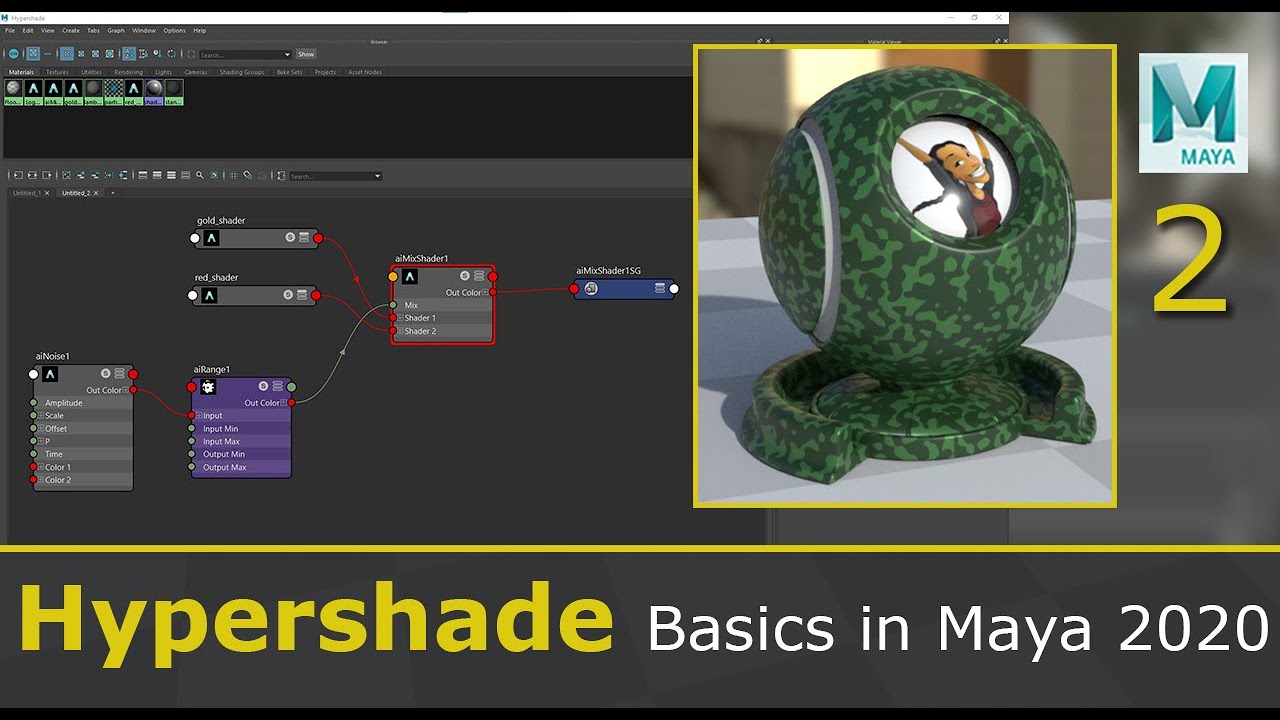Viewport: 1280px width, 720px height.
Task: Click the Arnold icon on aiMixShader1 node
Action: click(x=409, y=276)
